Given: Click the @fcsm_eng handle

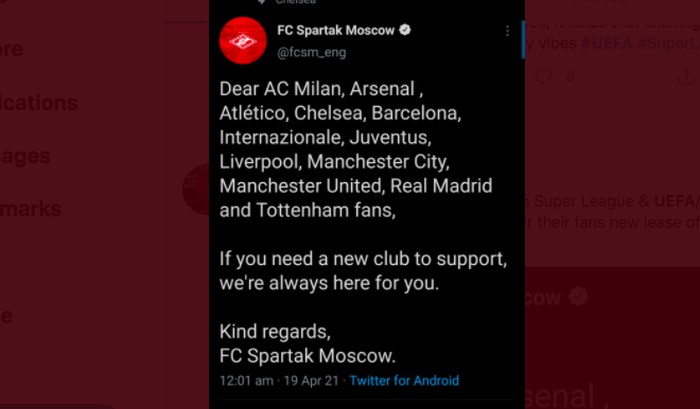Looking at the screenshot, I should coord(312,53).
